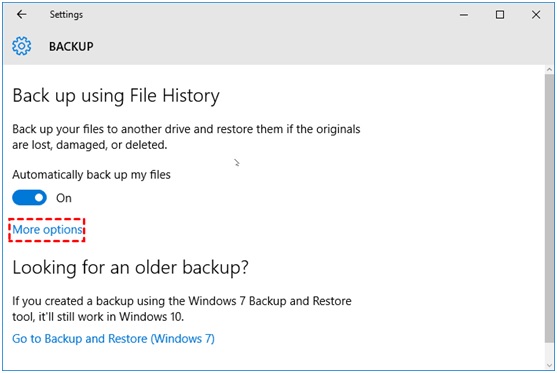Click the BACKUP page title
Image resolution: width=557 pixels, height=373 pixels.
pos(71,47)
